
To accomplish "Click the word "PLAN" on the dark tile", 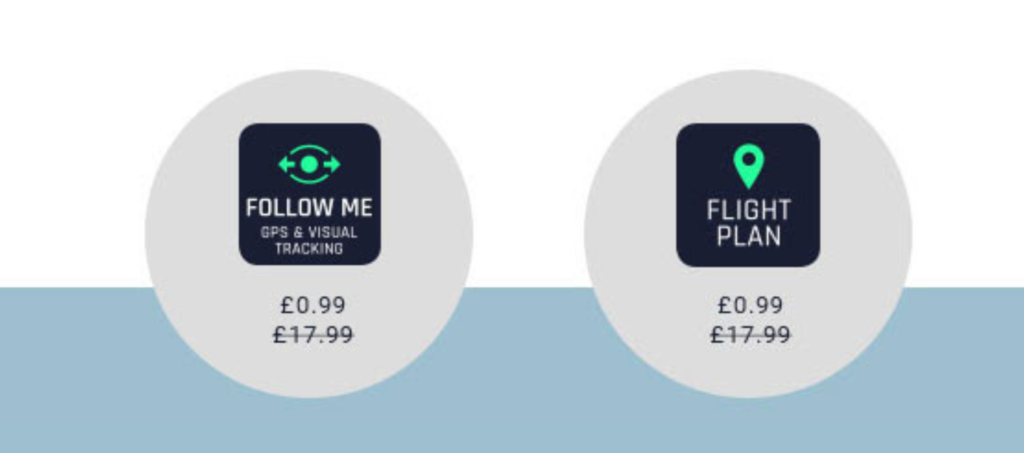I will click(x=748, y=237).
